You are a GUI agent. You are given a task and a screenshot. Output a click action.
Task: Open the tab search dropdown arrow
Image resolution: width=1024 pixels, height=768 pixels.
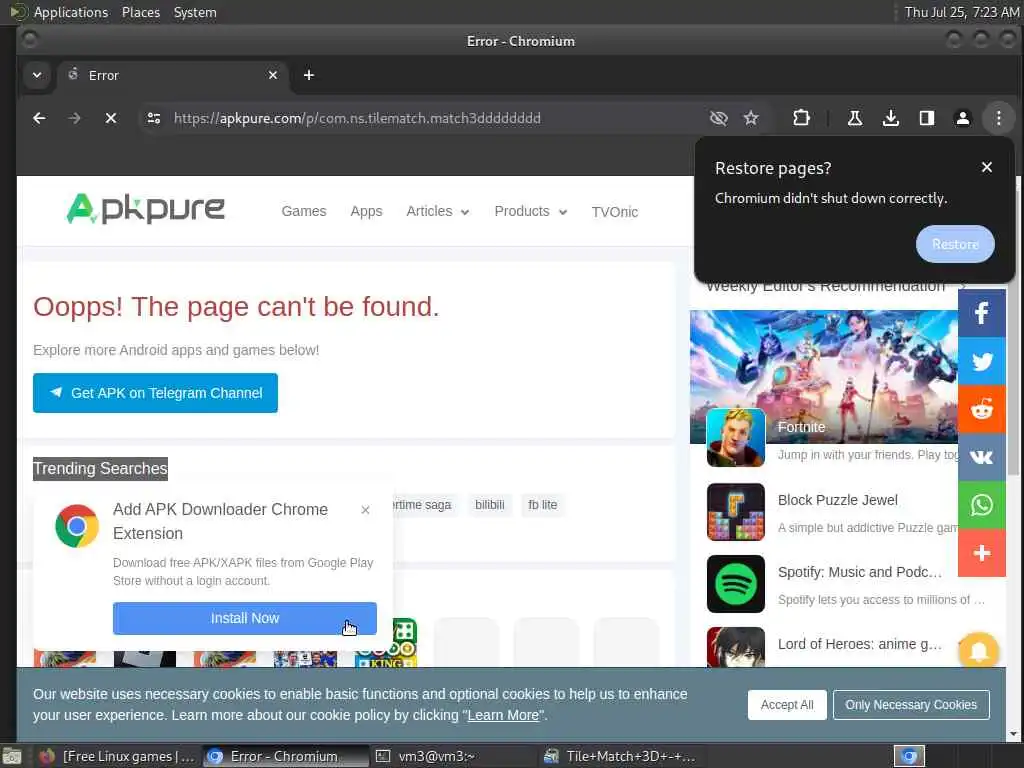[37, 75]
